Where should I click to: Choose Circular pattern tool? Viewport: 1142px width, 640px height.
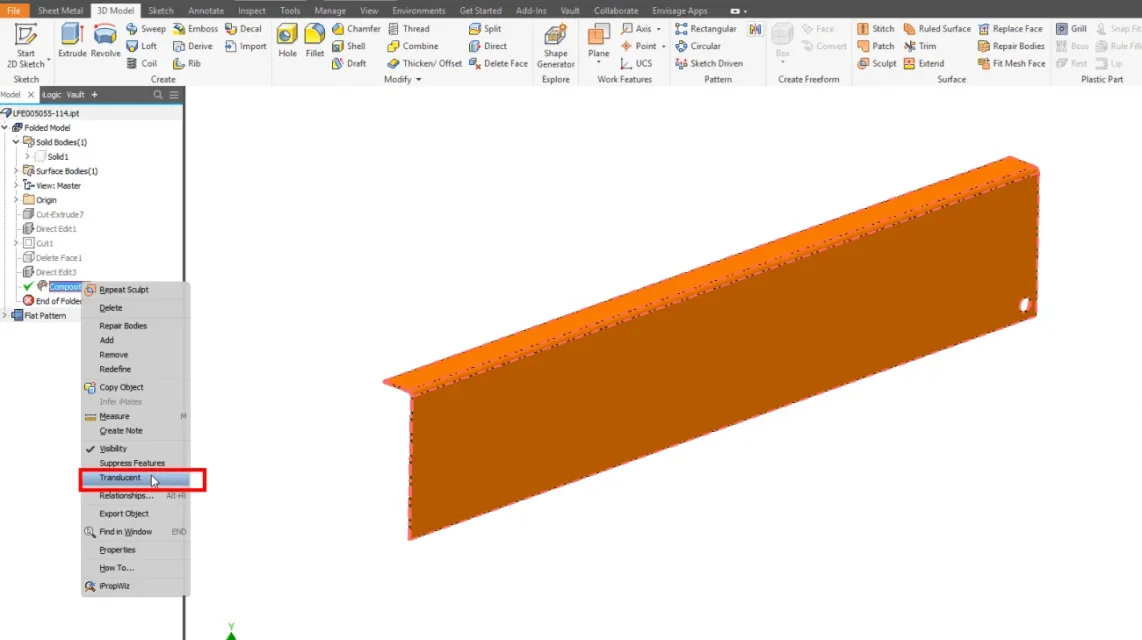pyautogui.click(x=698, y=46)
